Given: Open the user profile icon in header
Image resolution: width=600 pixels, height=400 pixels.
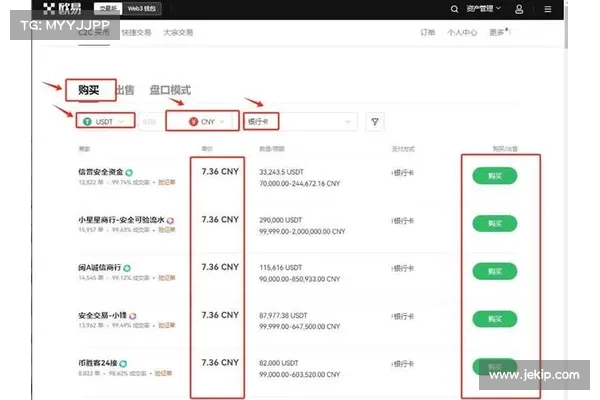Looking at the screenshot, I should [518, 9].
